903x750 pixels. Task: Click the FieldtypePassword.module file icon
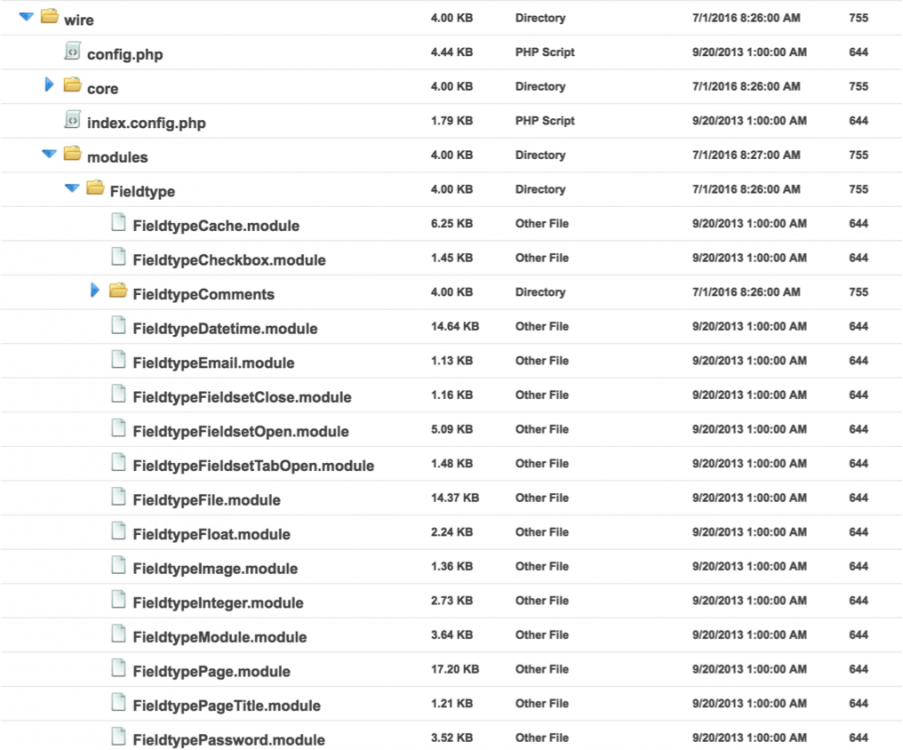coord(118,738)
